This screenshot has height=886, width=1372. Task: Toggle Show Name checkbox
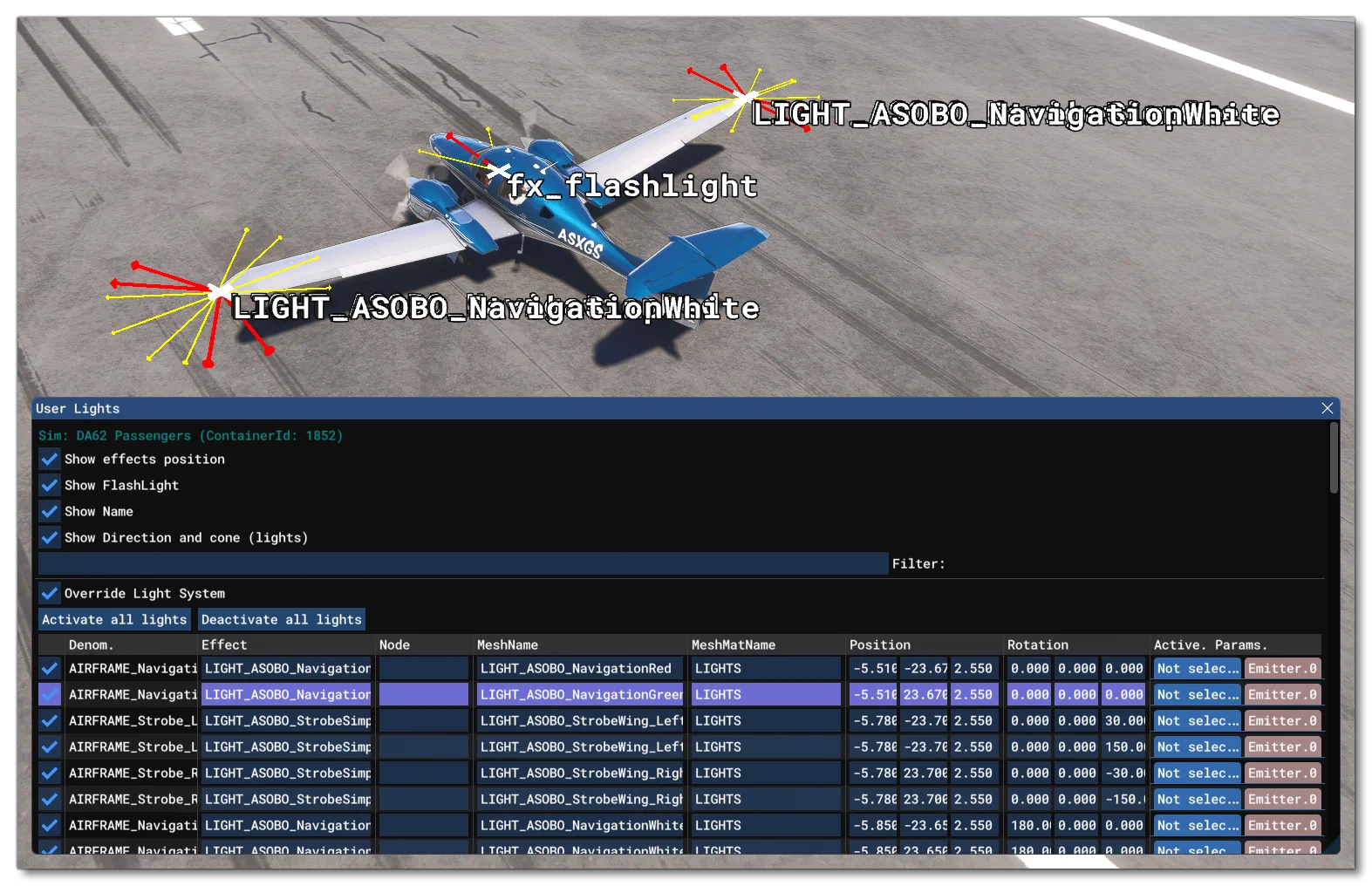pyautogui.click(x=50, y=511)
